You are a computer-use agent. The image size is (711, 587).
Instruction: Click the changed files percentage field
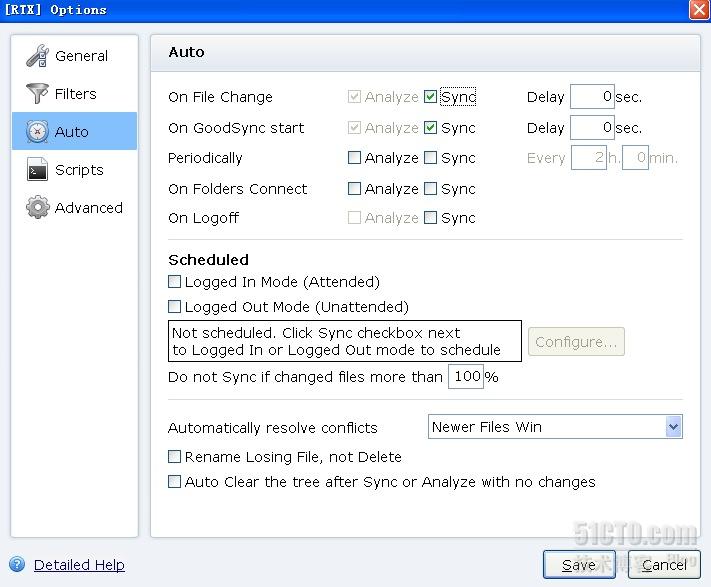click(466, 376)
